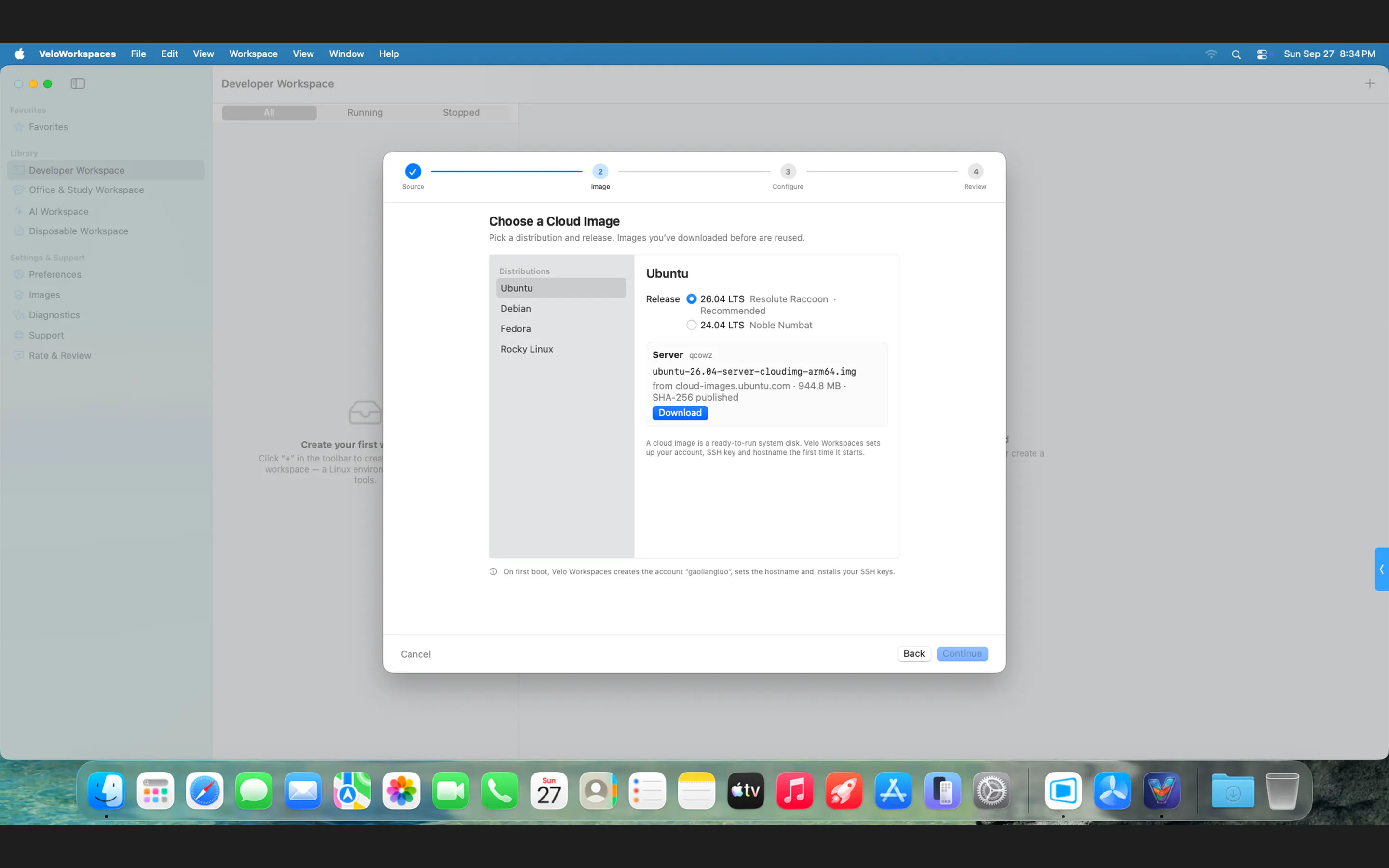
Task: Open VeloWorkspaces icon in the dock
Action: 1162,790
